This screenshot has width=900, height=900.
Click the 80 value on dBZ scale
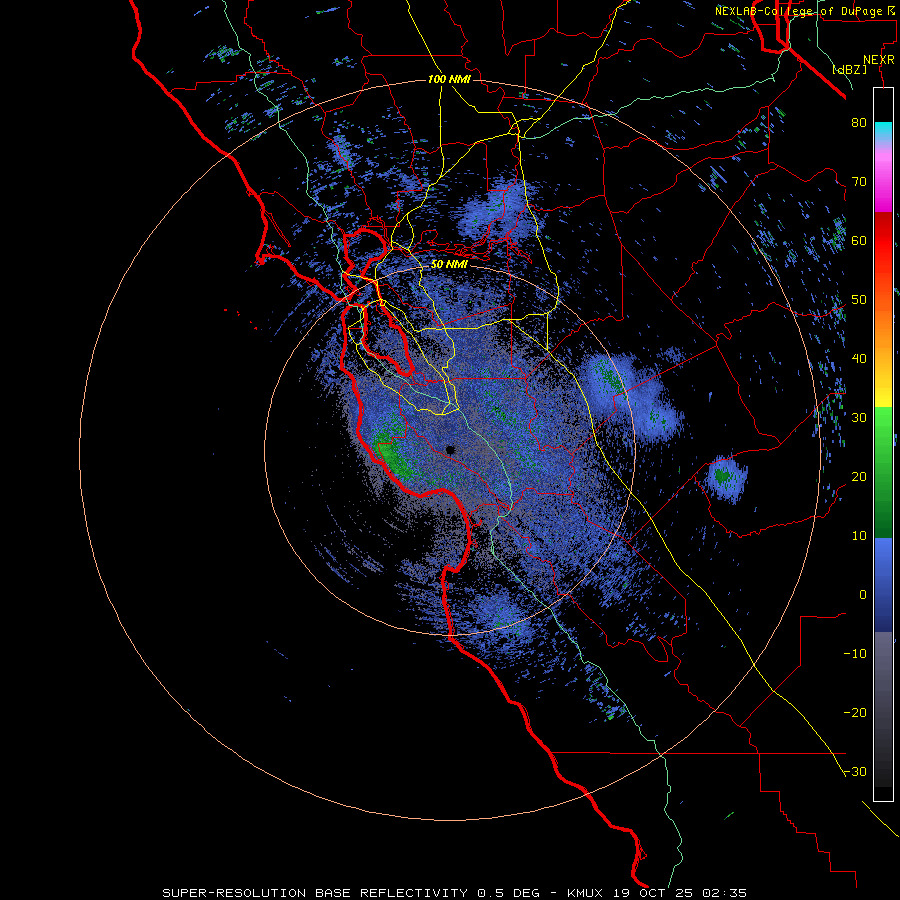pos(859,122)
